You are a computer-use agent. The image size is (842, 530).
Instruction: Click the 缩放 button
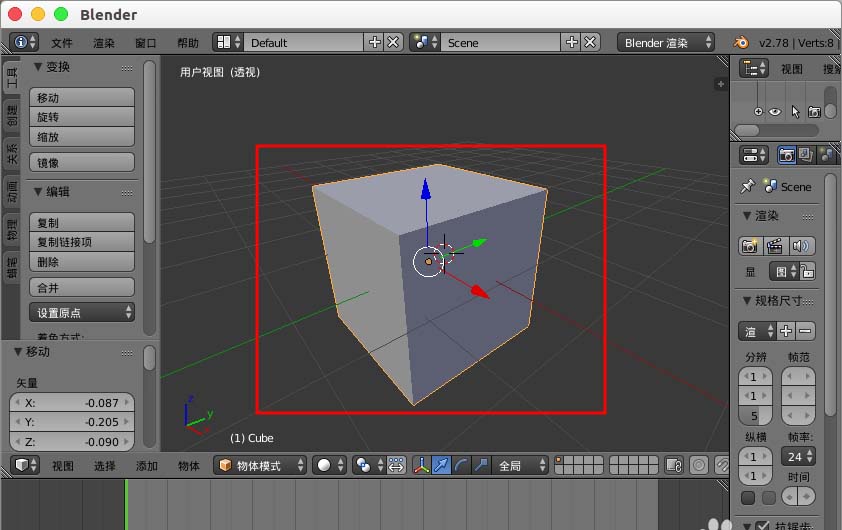tap(82, 136)
